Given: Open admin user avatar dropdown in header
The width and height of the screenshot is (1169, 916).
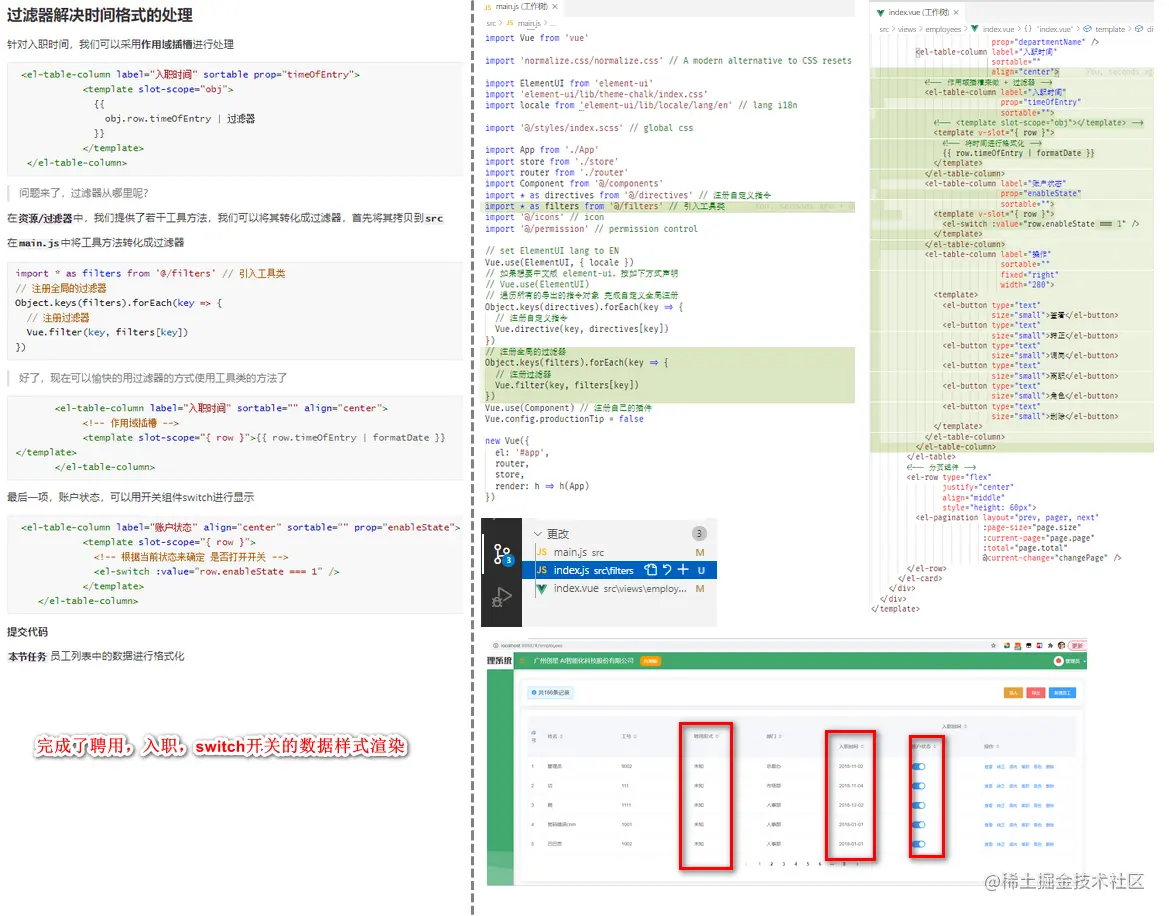Looking at the screenshot, I should click(x=1069, y=661).
